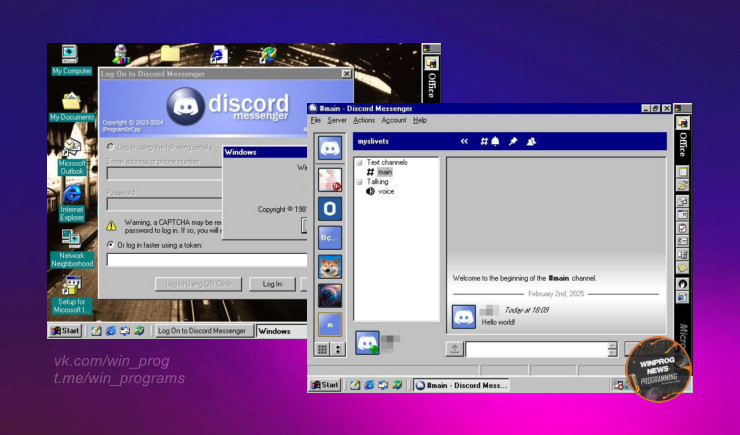This screenshot has width=740, height=435.
Task: Click the Password field
Action: coord(164,204)
